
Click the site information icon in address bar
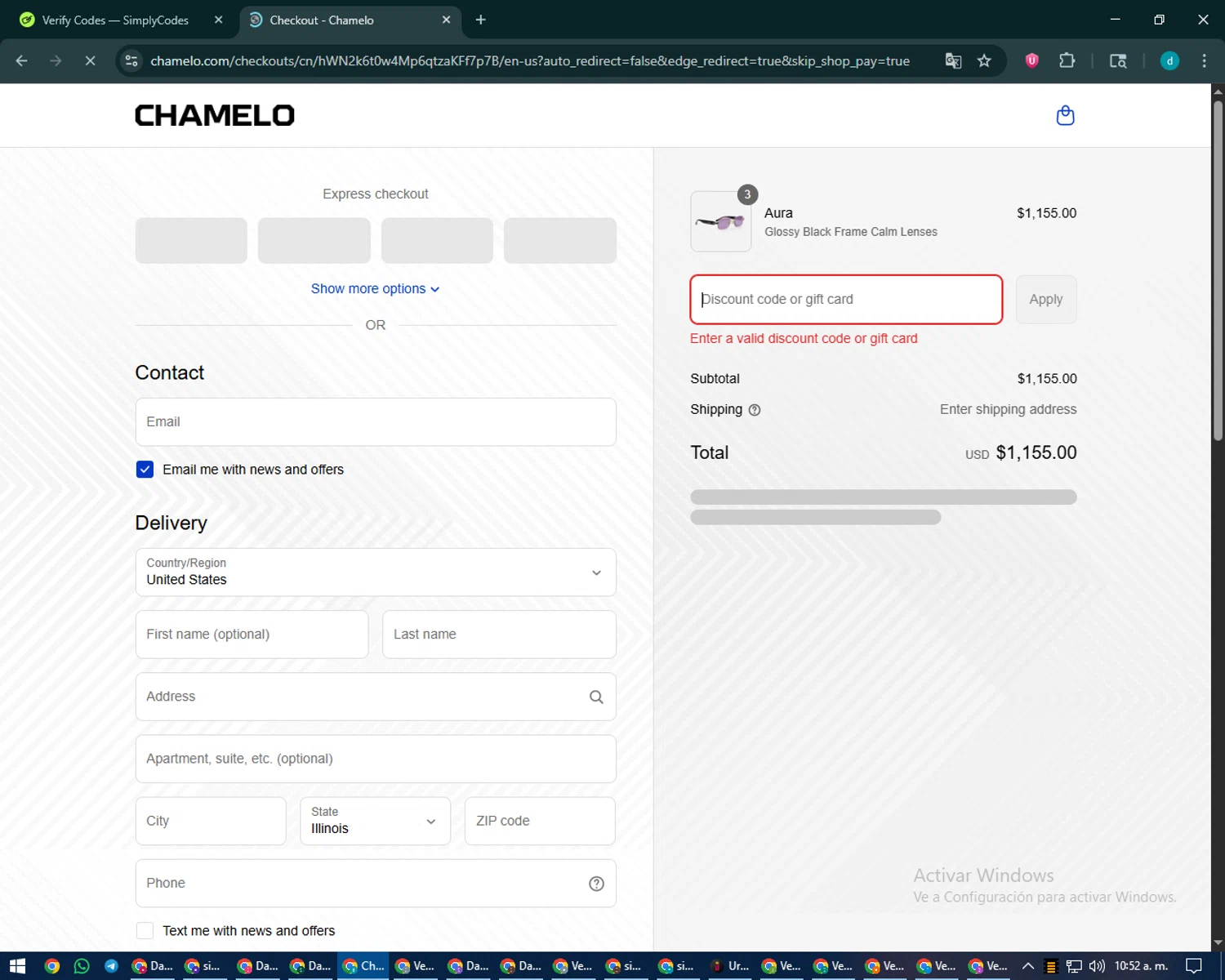pos(131,60)
